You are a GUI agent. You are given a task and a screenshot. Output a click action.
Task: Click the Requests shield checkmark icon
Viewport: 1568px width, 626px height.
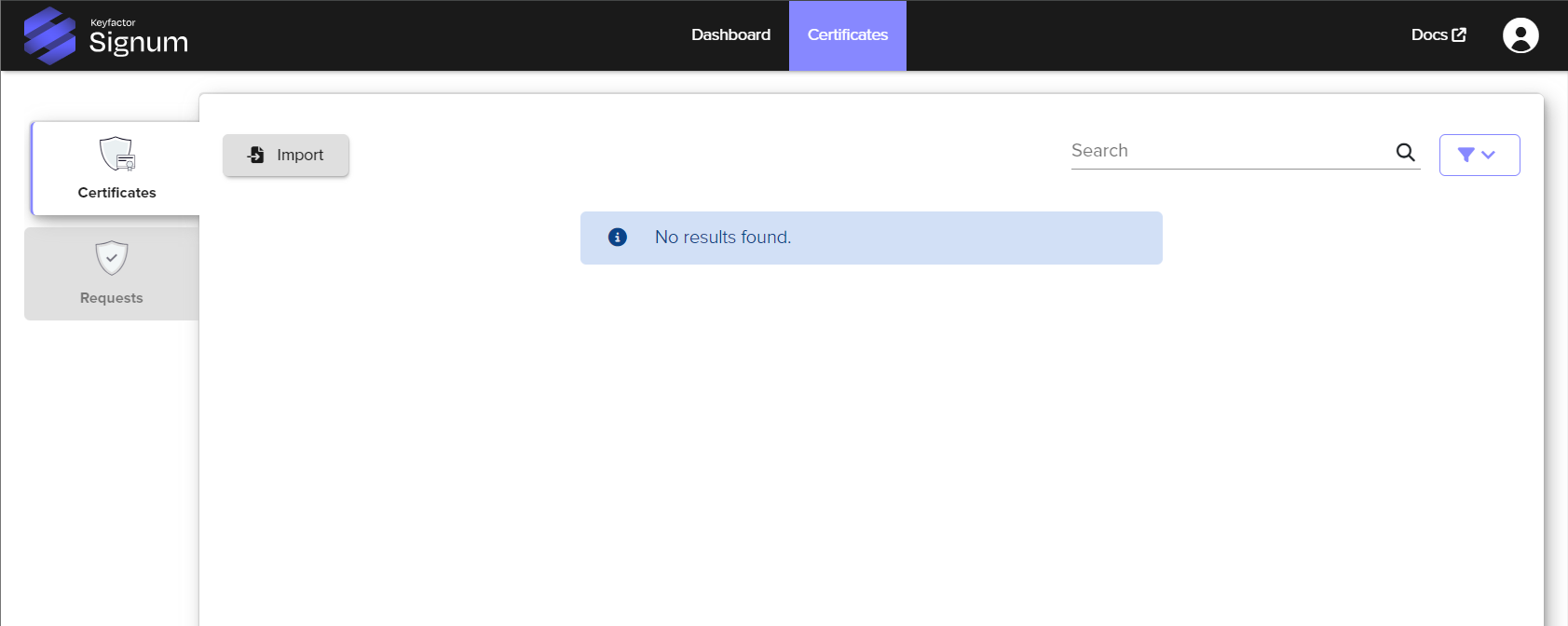coord(112,258)
